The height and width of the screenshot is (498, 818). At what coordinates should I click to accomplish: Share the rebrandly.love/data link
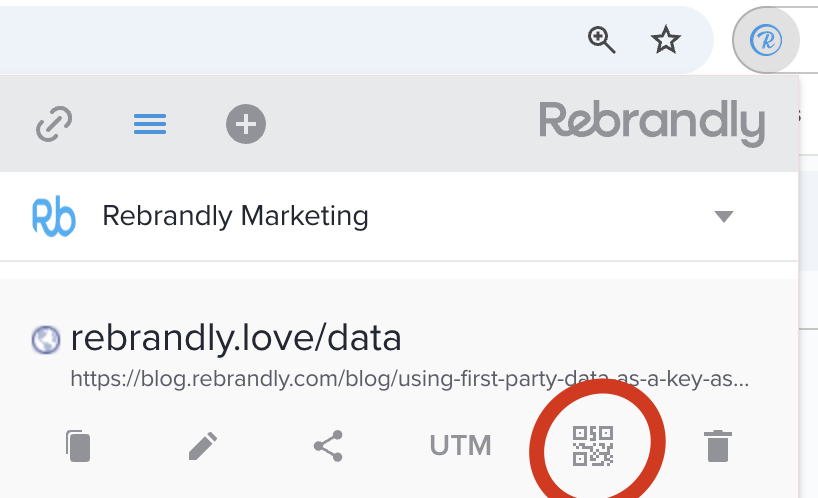[328, 446]
